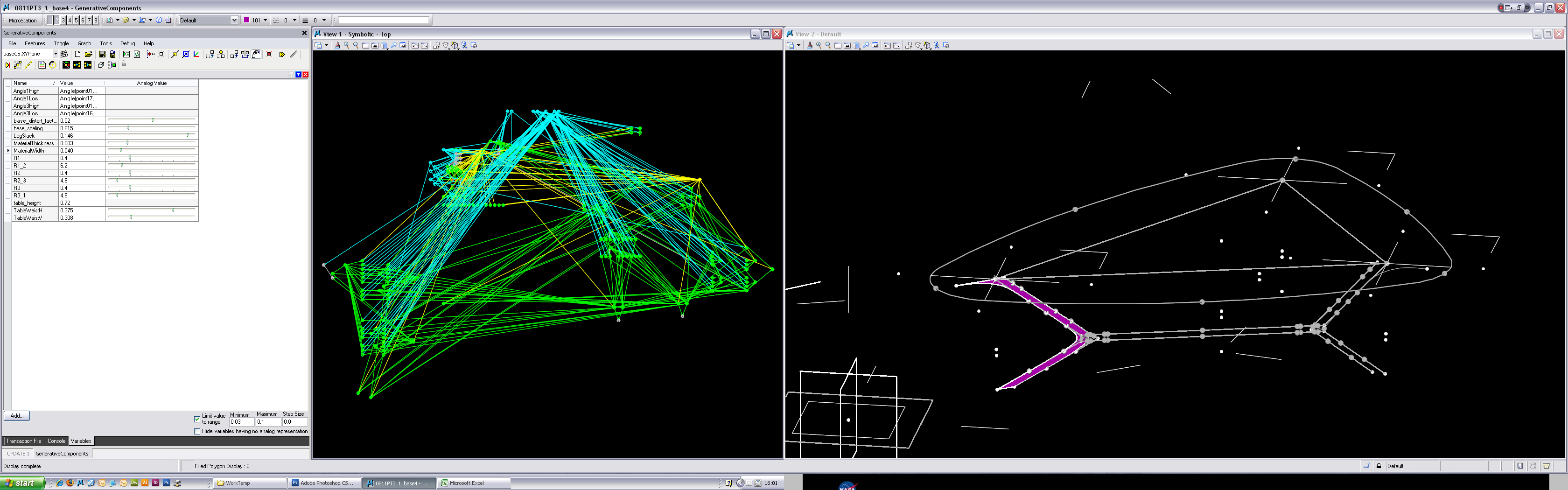Click the Add... button
The height and width of the screenshot is (490, 1568).
click(x=16, y=416)
